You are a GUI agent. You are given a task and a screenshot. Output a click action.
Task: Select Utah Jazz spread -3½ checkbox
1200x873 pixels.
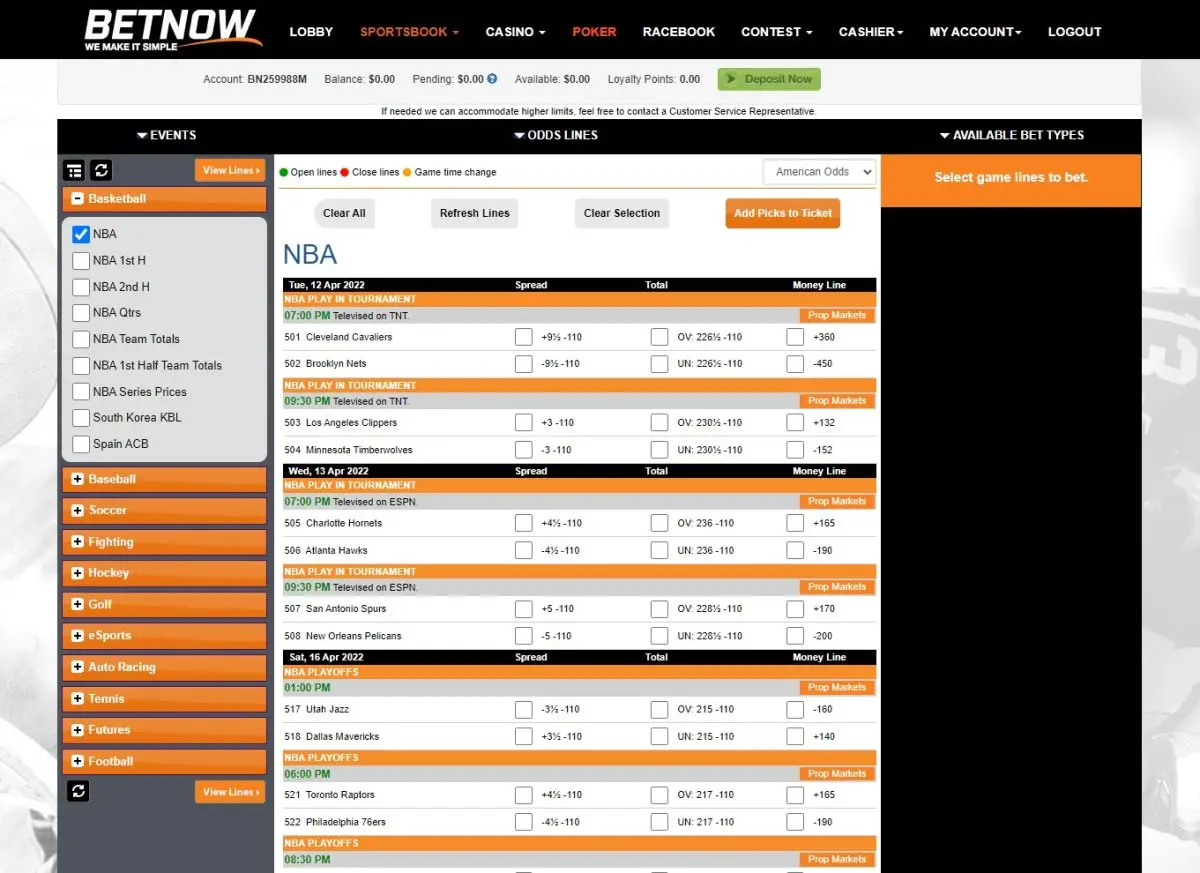coord(523,710)
